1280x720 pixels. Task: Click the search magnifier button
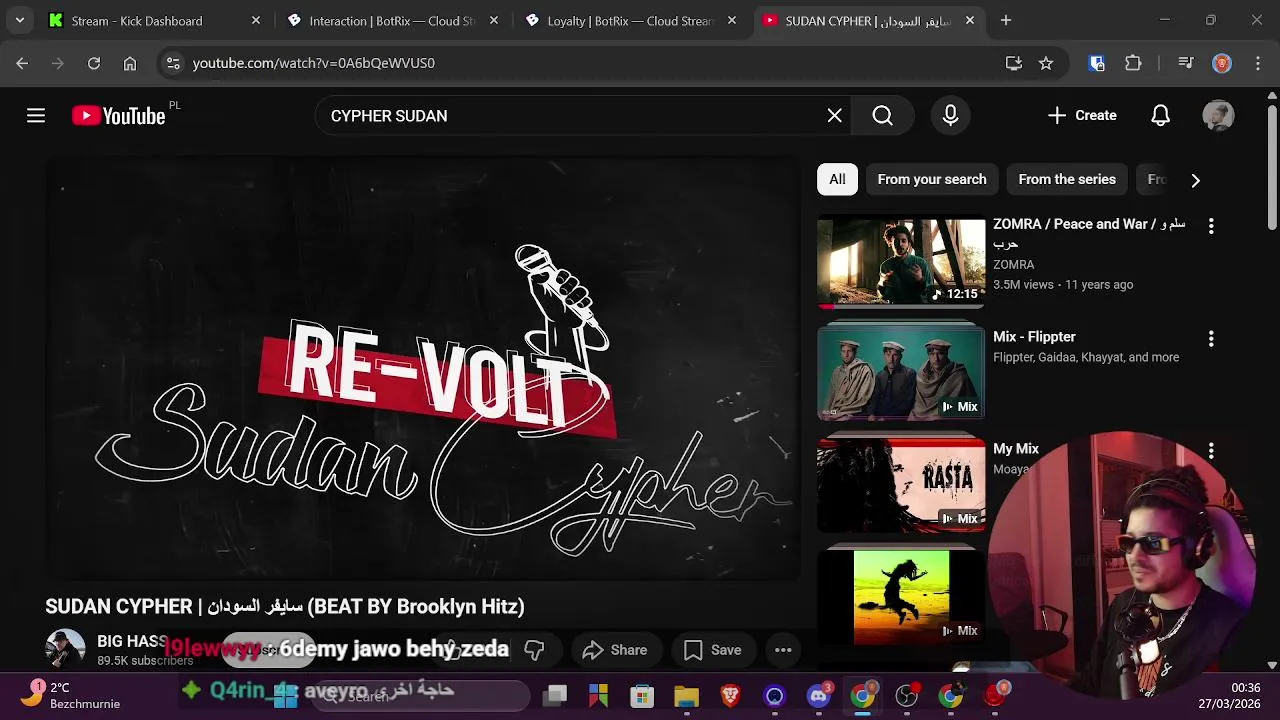[882, 116]
